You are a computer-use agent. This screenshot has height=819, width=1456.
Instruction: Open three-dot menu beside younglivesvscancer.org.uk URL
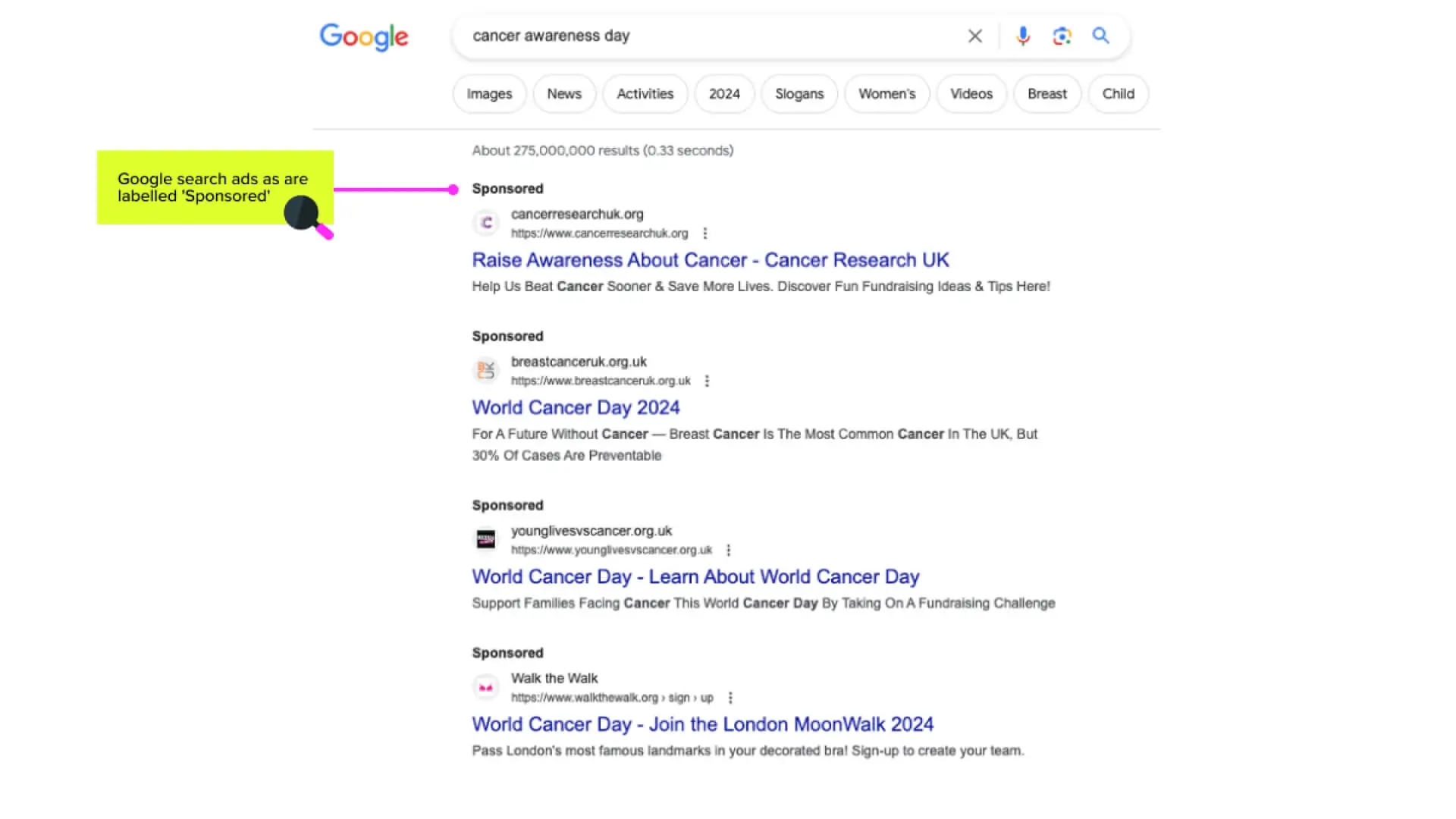pyautogui.click(x=729, y=550)
